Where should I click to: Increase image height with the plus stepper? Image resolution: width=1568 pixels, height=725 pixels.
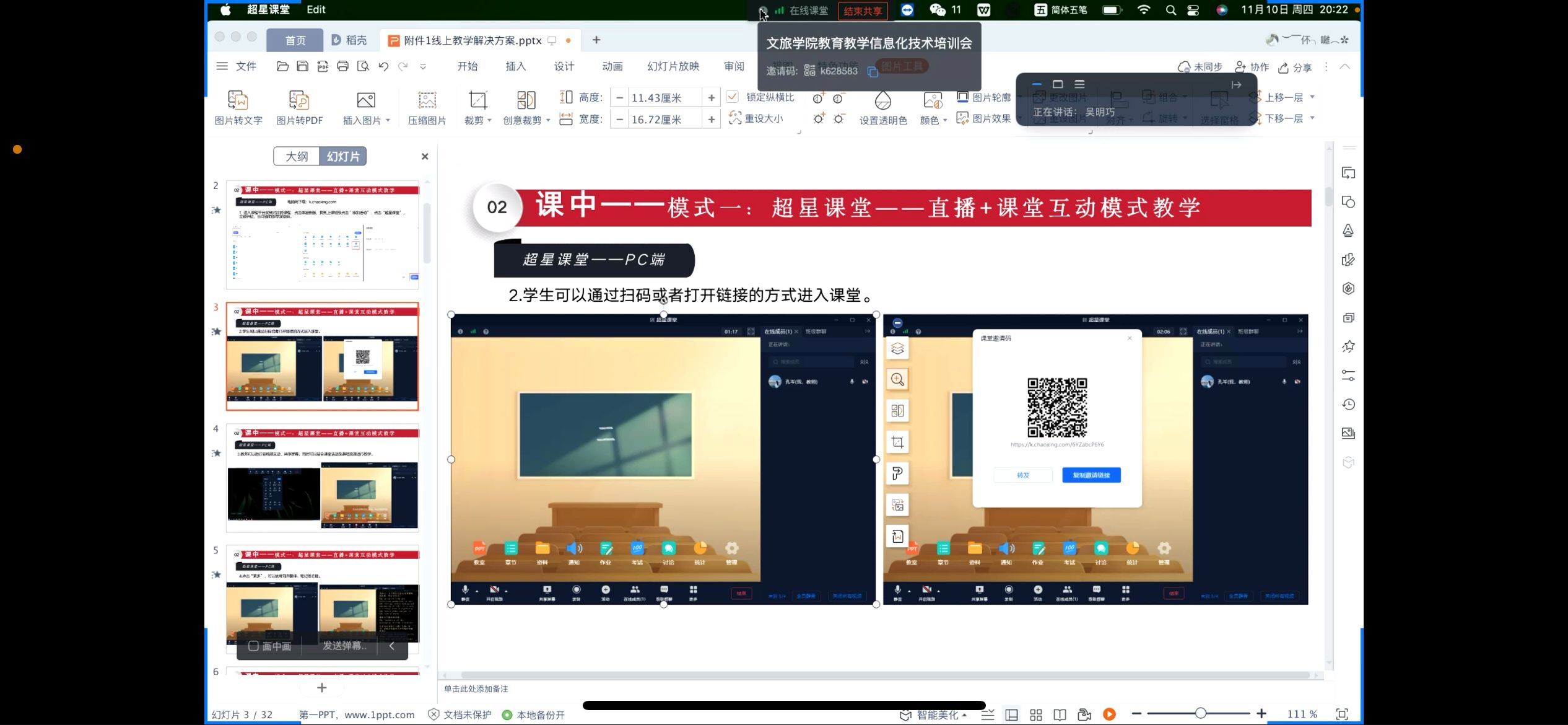[x=711, y=98]
